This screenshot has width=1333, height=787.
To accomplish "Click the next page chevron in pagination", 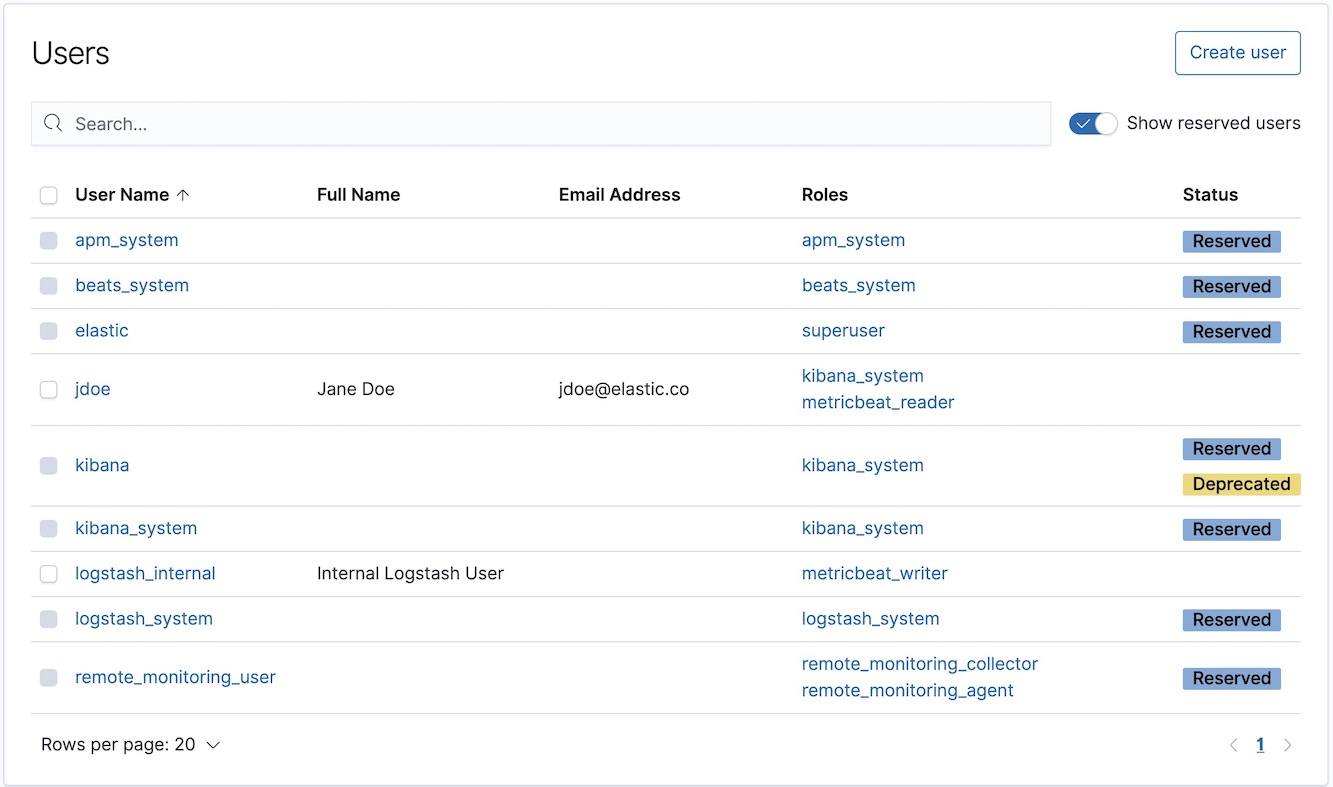I will pyautogui.click(x=1288, y=744).
